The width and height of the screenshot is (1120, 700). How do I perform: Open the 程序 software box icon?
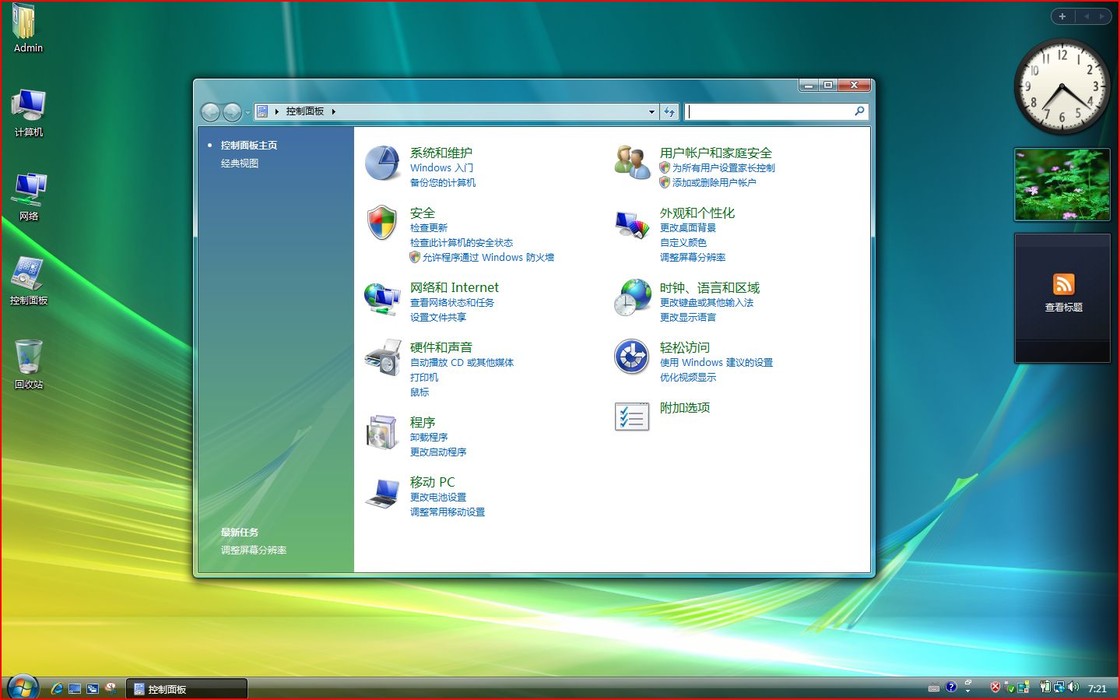pyautogui.click(x=382, y=432)
